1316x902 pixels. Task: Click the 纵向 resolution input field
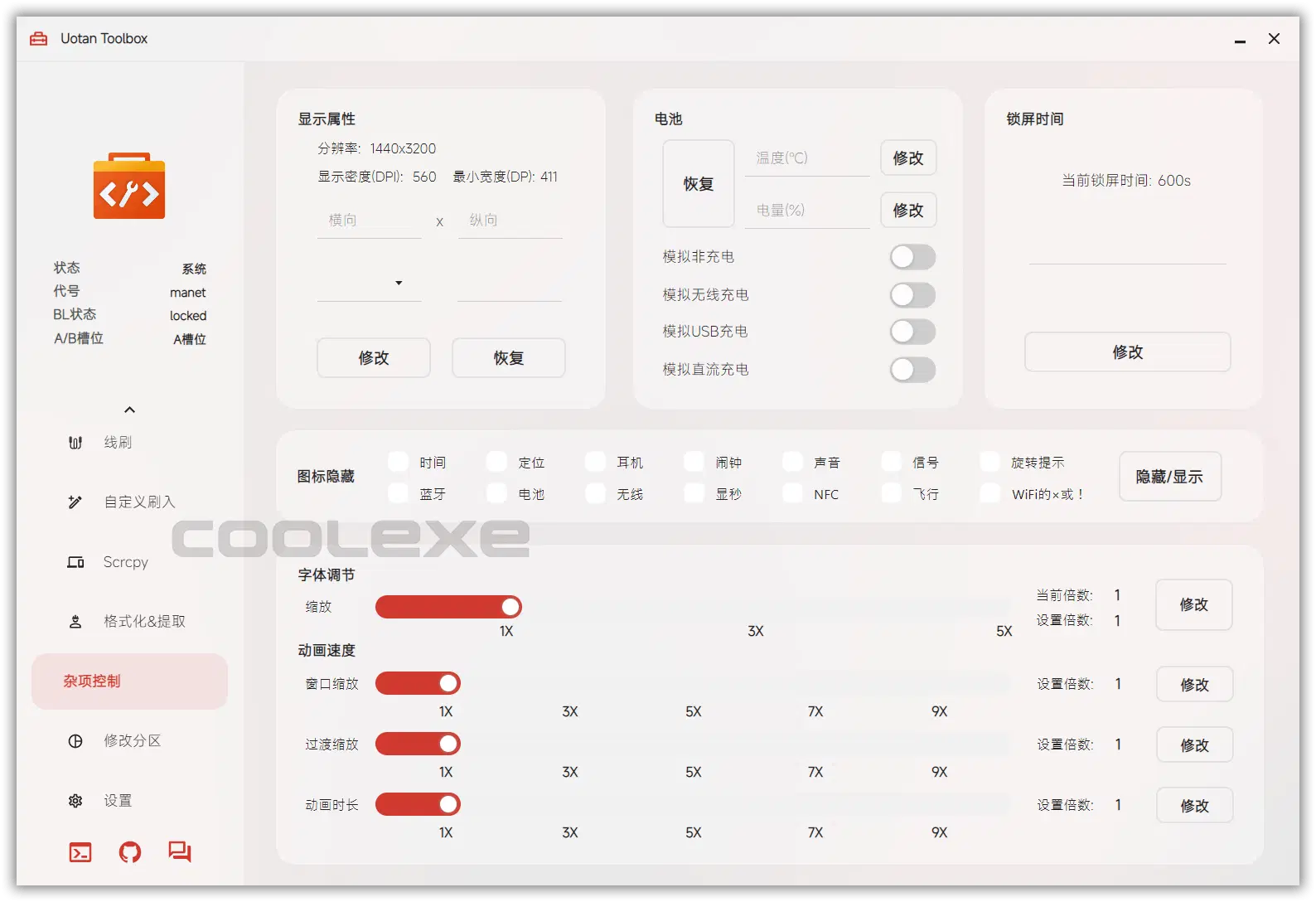pyautogui.click(x=510, y=221)
